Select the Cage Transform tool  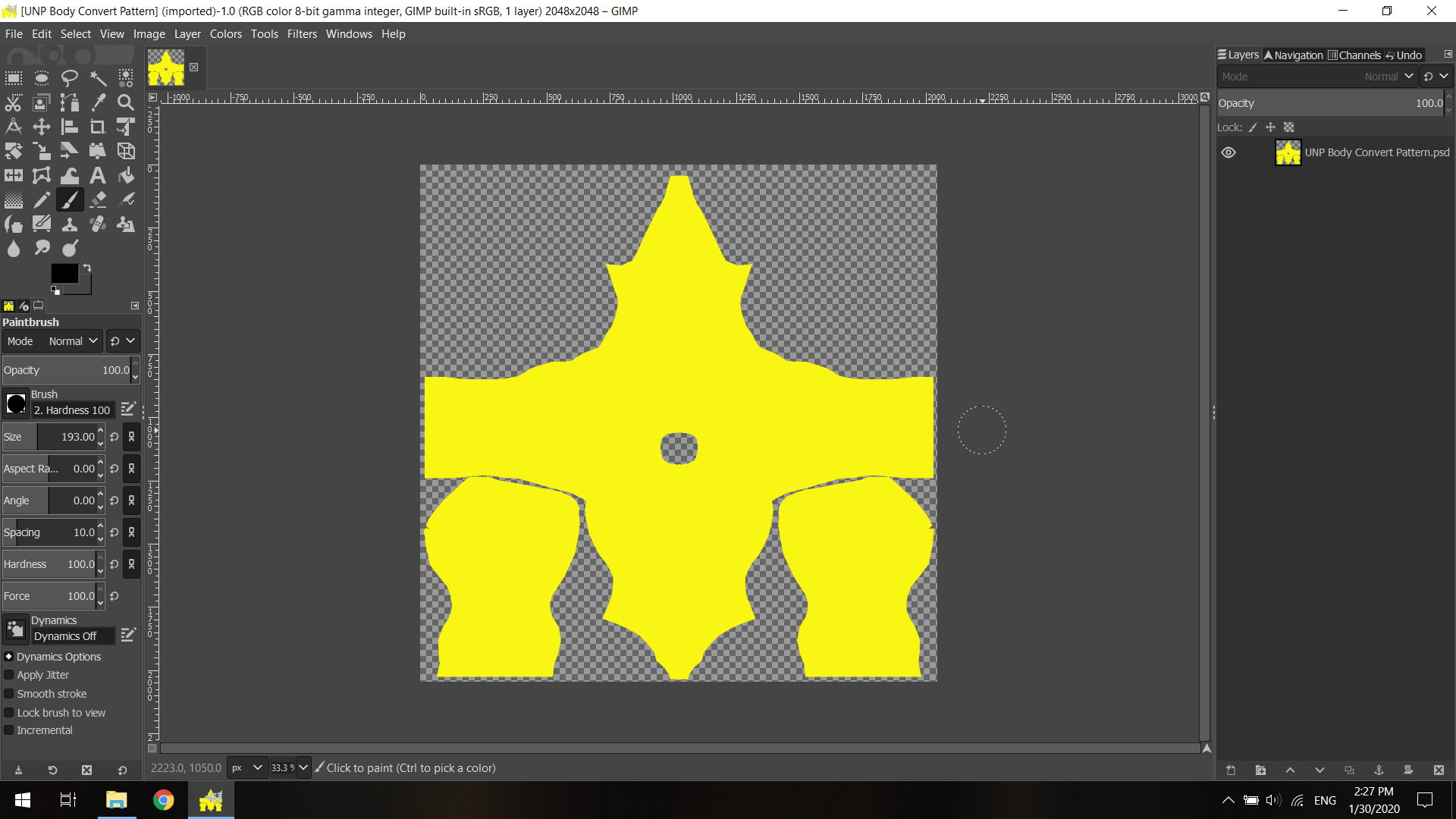tap(42, 175)
